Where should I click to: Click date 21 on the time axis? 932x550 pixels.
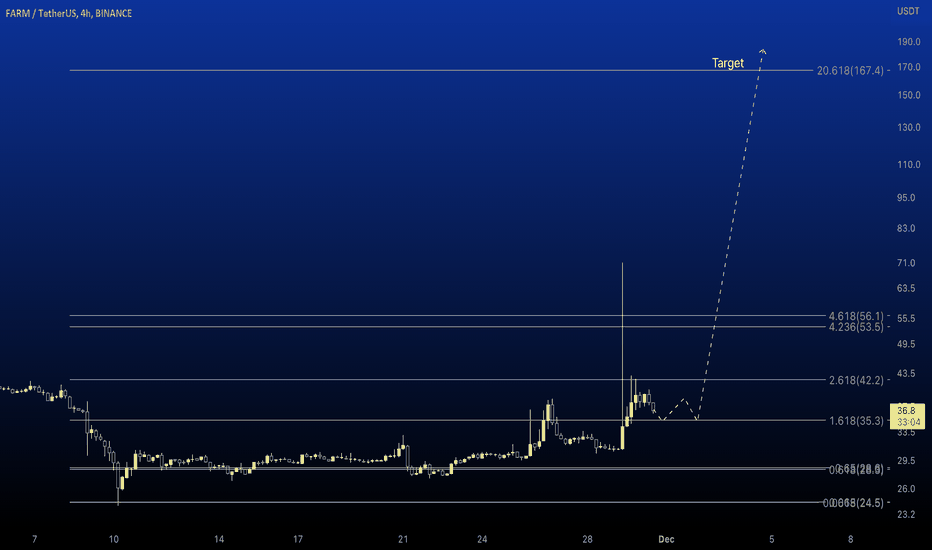tap(403, 539)
